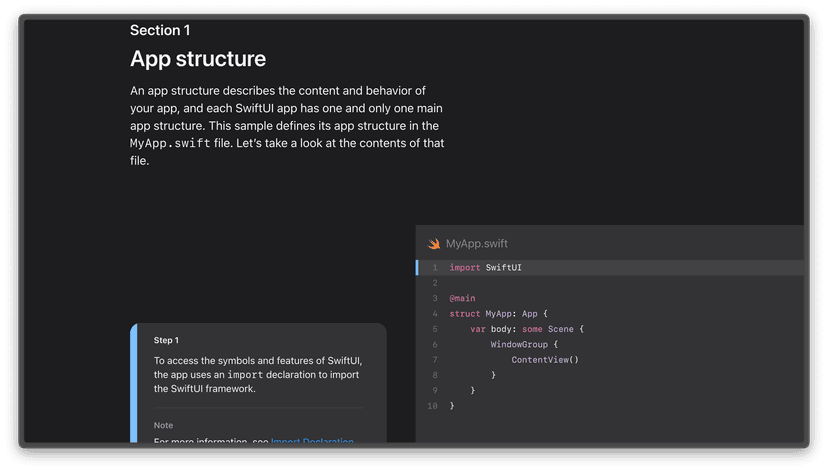Image resolution: width=828 pixels, height=471 pixels.
Task: Open the Import Declaration link
Action: pyautogui.click(x=311, y=441)
